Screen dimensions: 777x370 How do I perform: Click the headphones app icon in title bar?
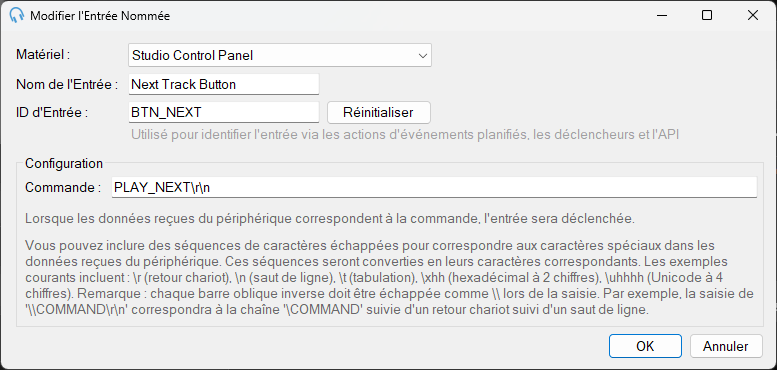[x=17, y=15]
